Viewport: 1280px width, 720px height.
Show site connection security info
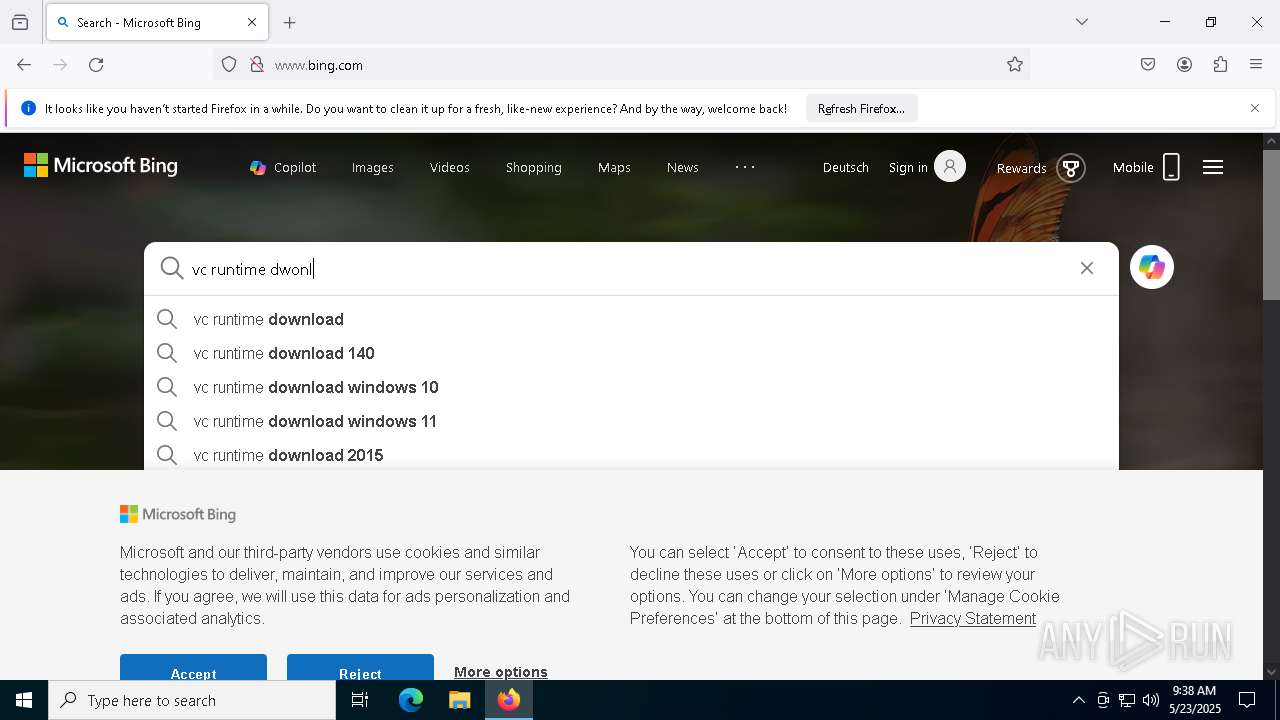257,65
